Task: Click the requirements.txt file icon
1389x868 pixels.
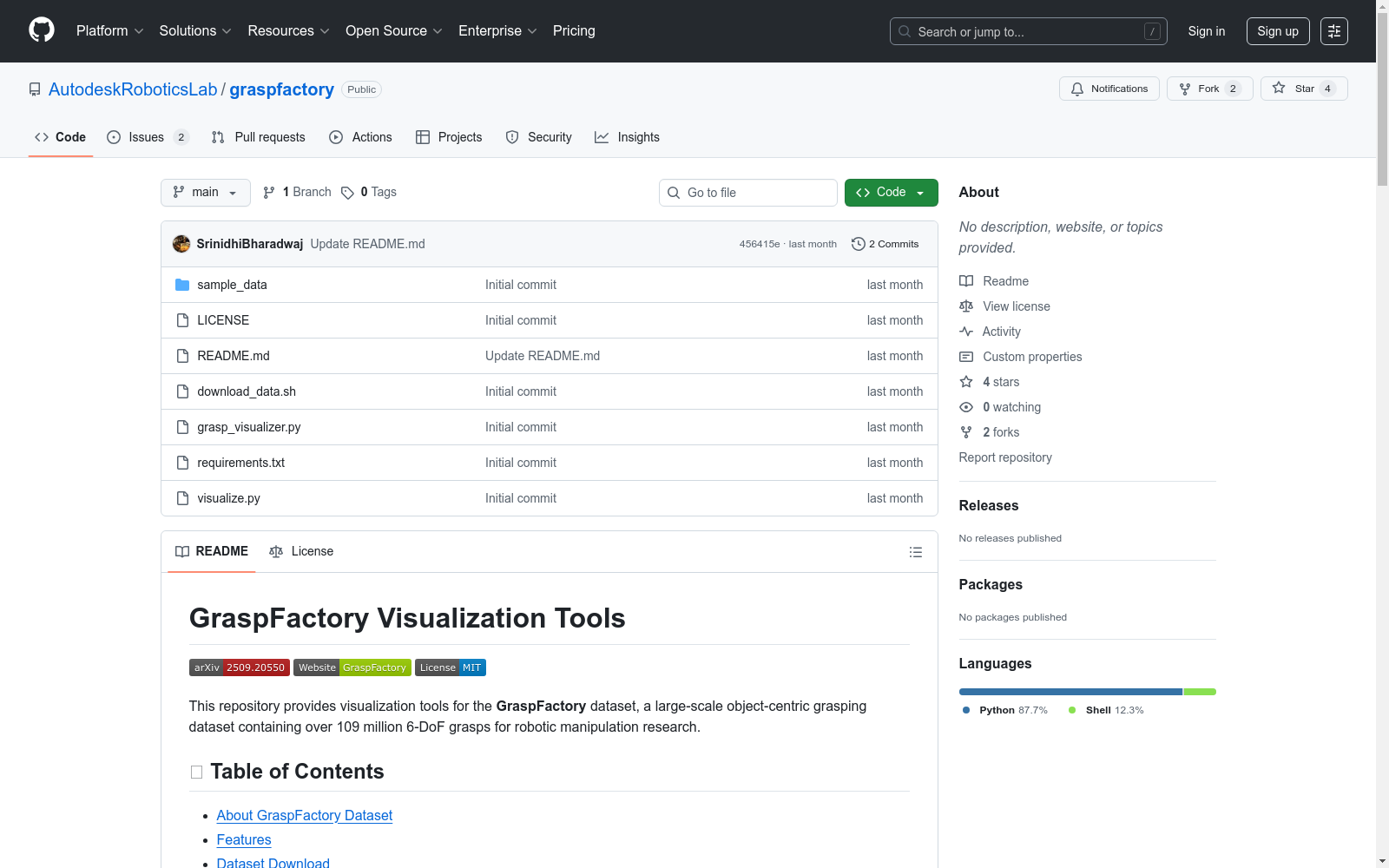Action: 182,463
